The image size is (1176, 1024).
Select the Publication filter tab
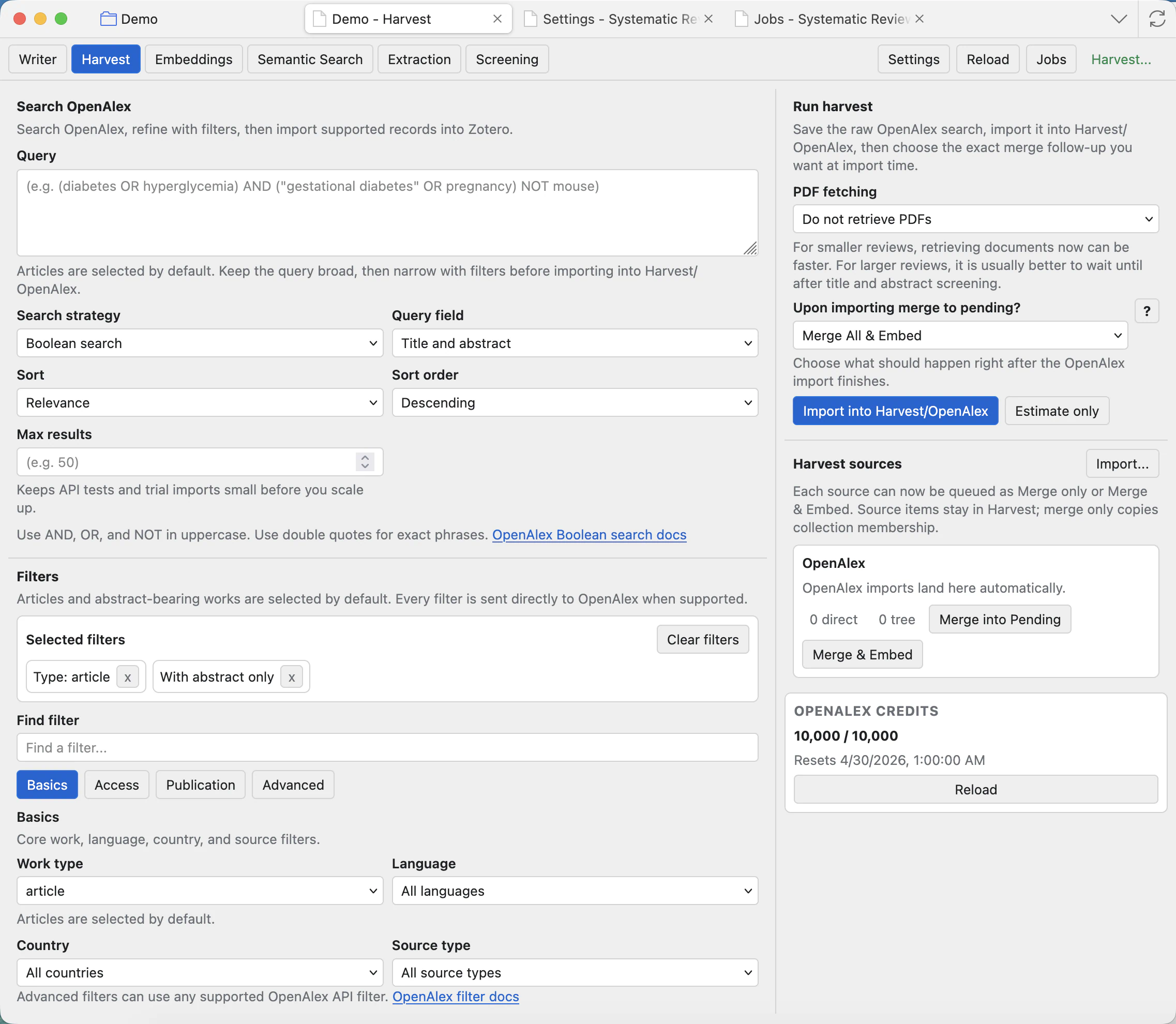point(201,785)
